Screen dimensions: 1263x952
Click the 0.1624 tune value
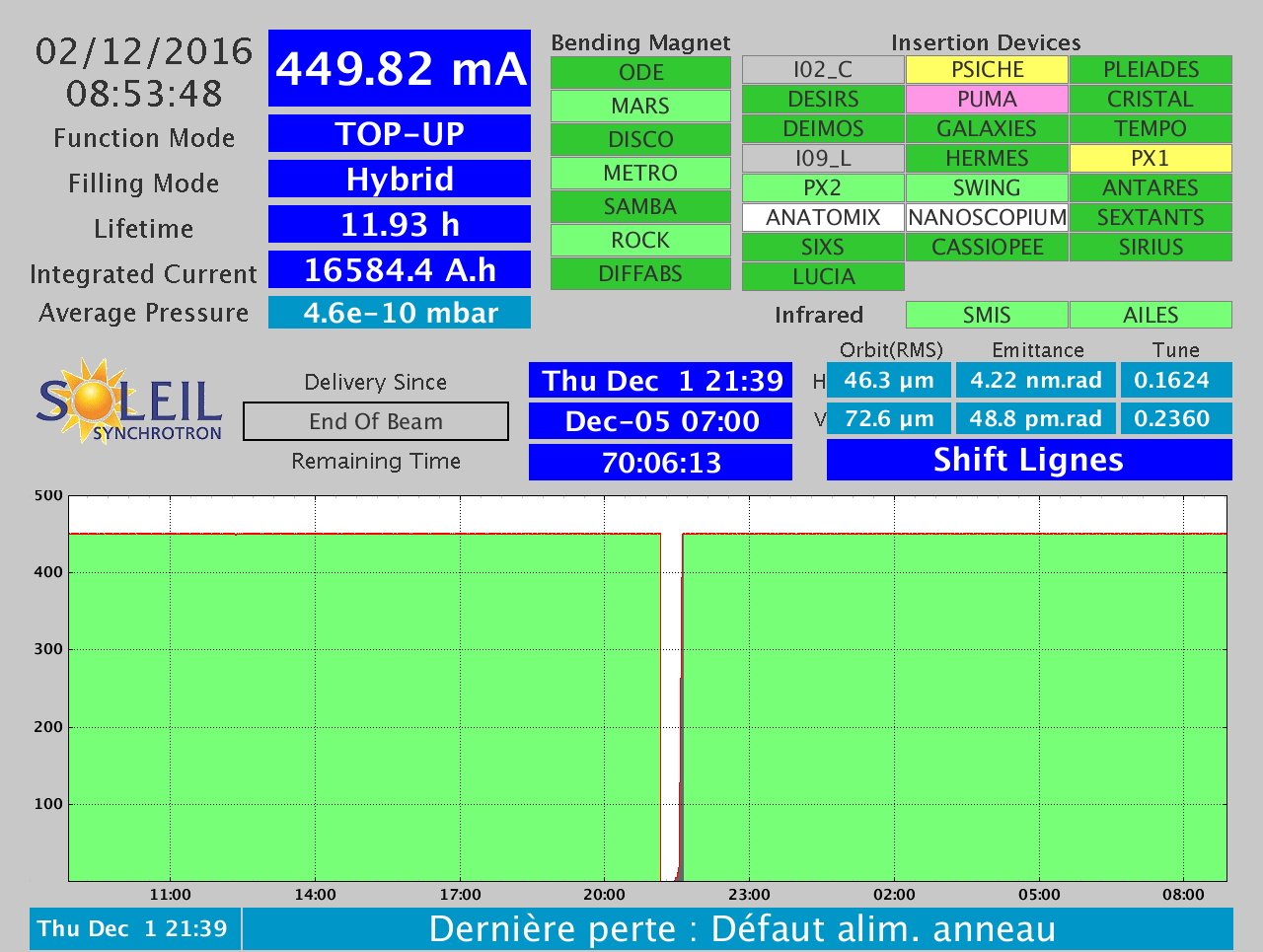[x=1176, y=380]
